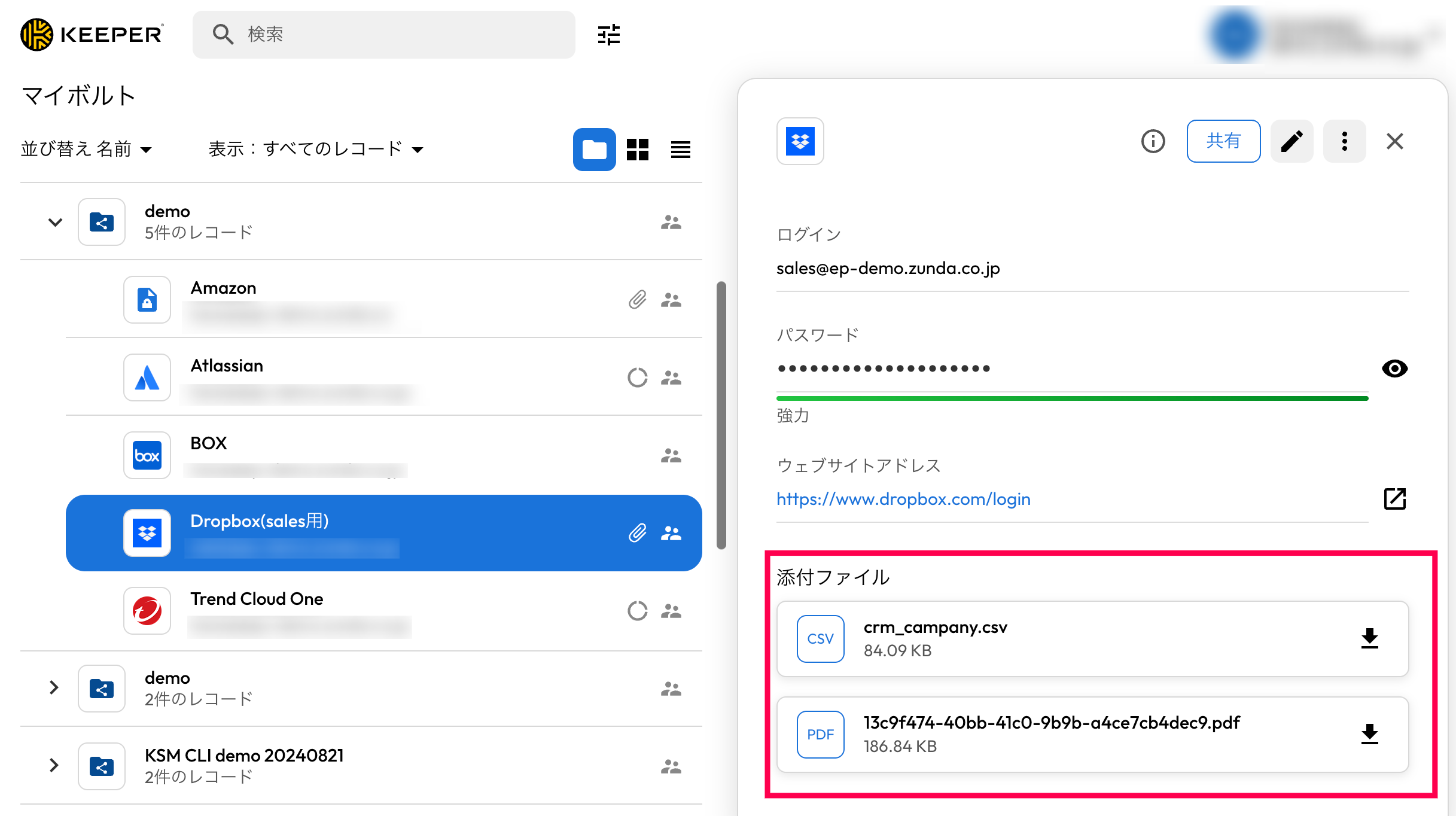Click the Dropbox icon in the detail panel

coord(800,141)
